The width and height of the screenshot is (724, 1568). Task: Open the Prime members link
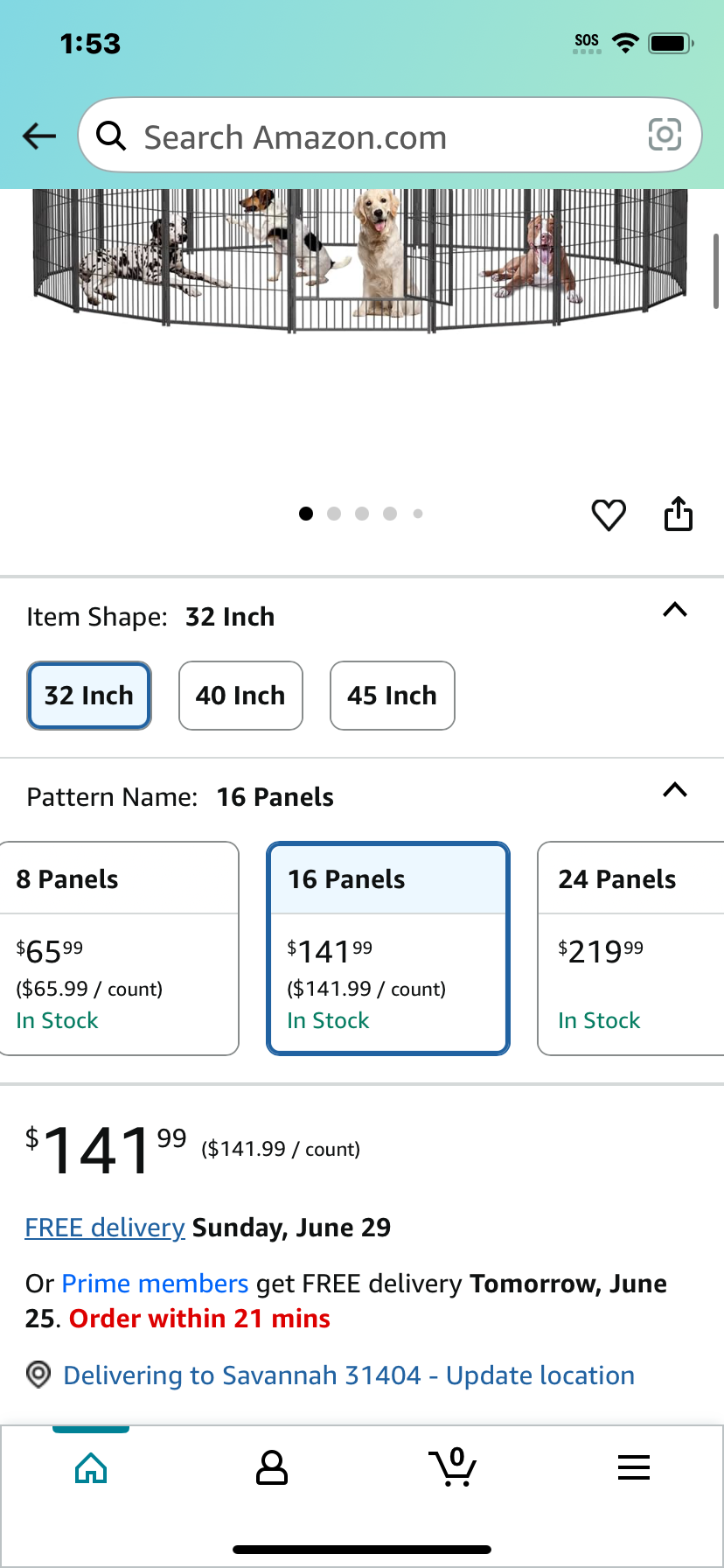pos(156,1284)
